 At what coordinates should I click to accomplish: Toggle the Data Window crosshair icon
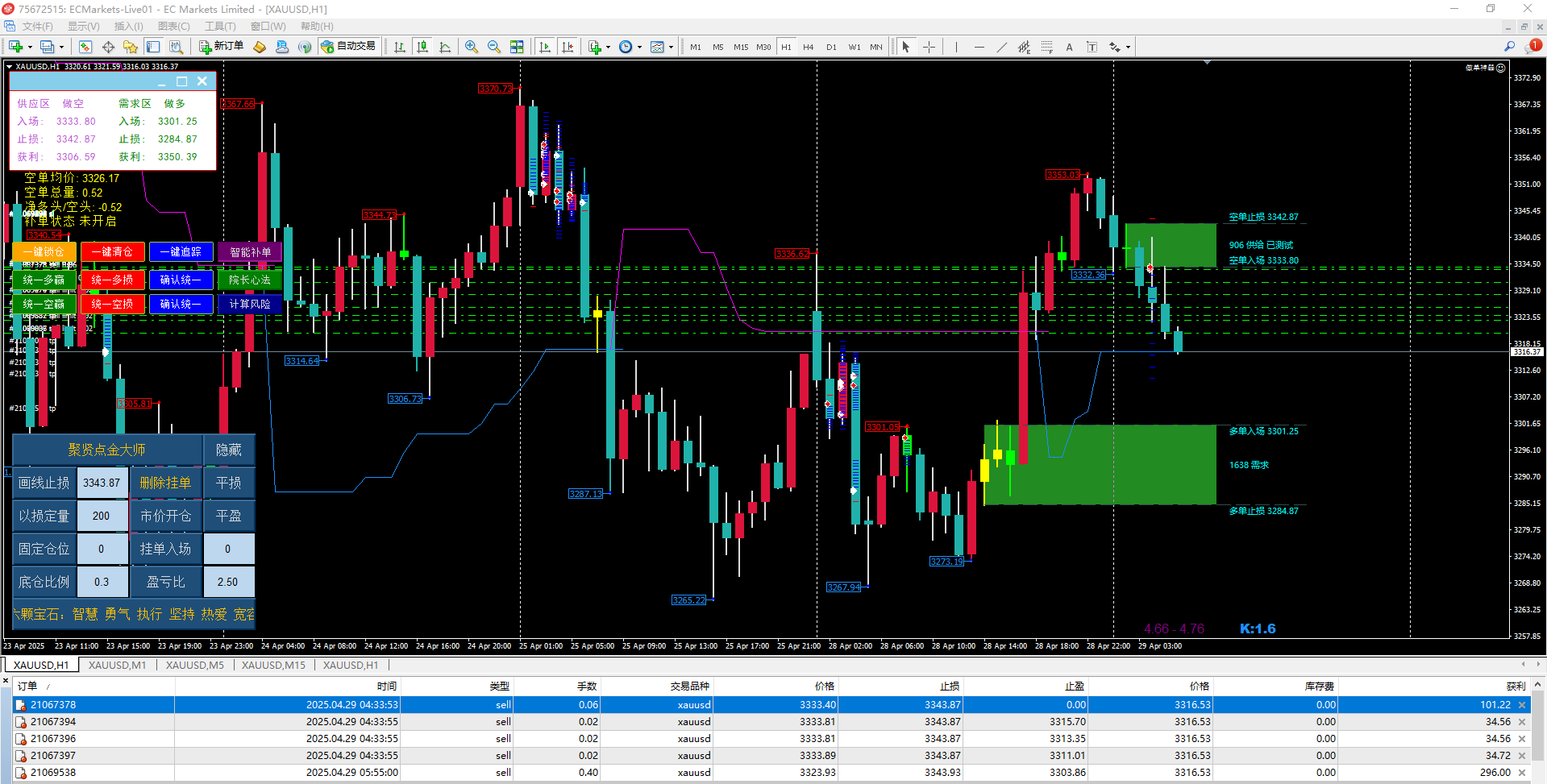click(x=108, y=47)
